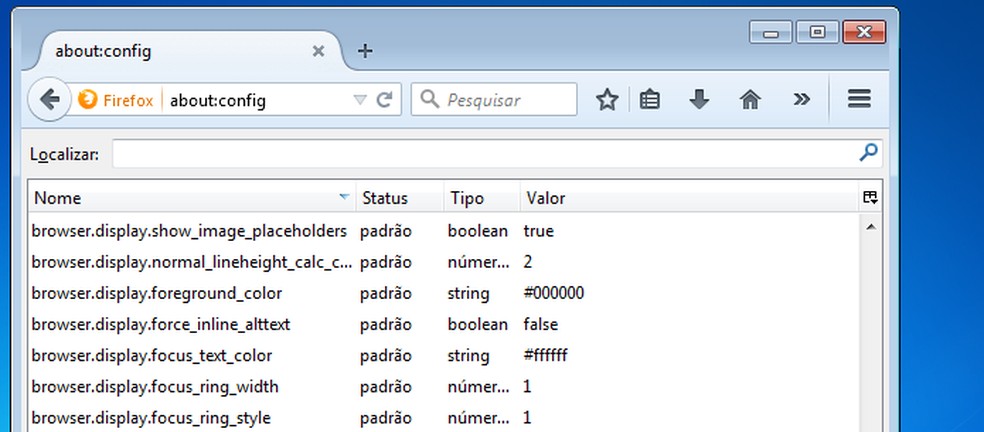Maximize the Firefox window
984x432 pixels.
(817, 32)
